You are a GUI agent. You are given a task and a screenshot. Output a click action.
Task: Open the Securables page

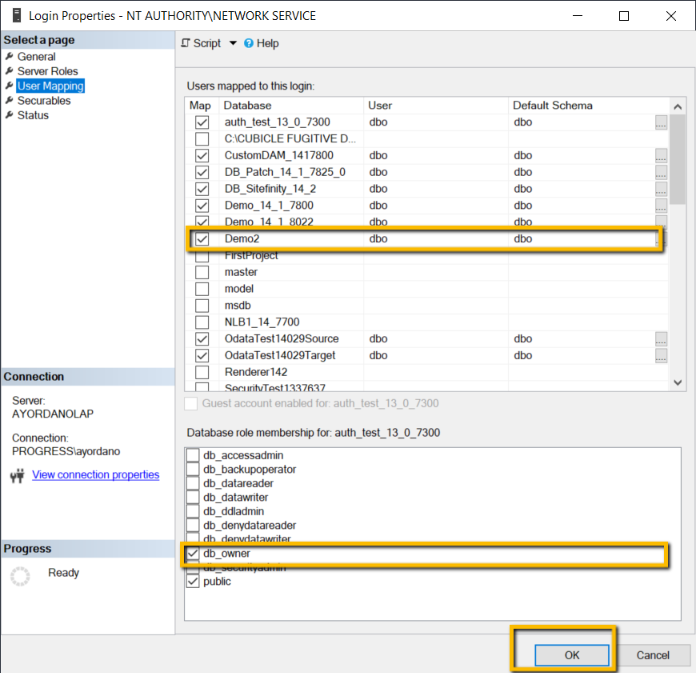(44, 101)
